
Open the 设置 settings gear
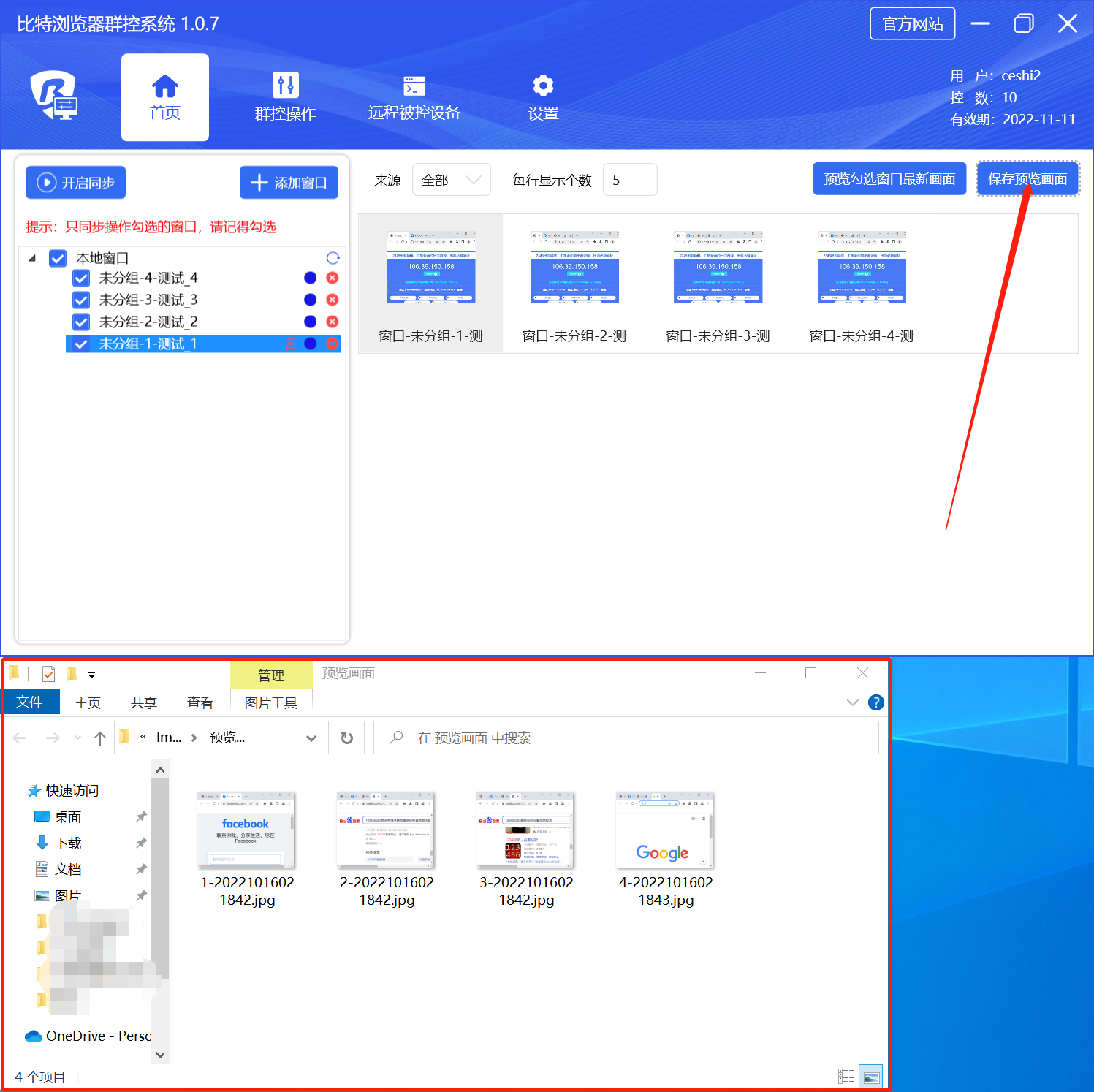pos(542,97)
